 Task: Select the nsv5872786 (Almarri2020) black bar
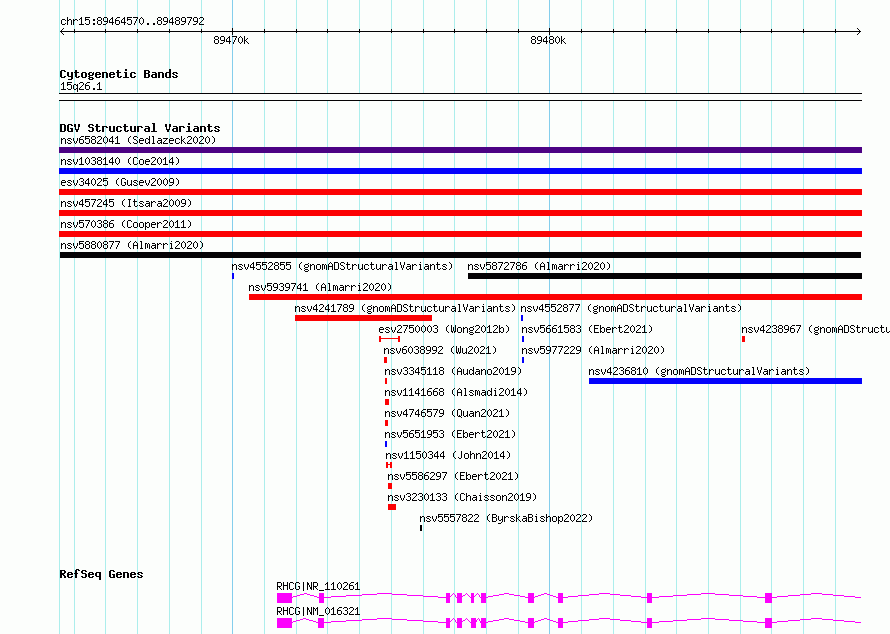click(665, 276)
